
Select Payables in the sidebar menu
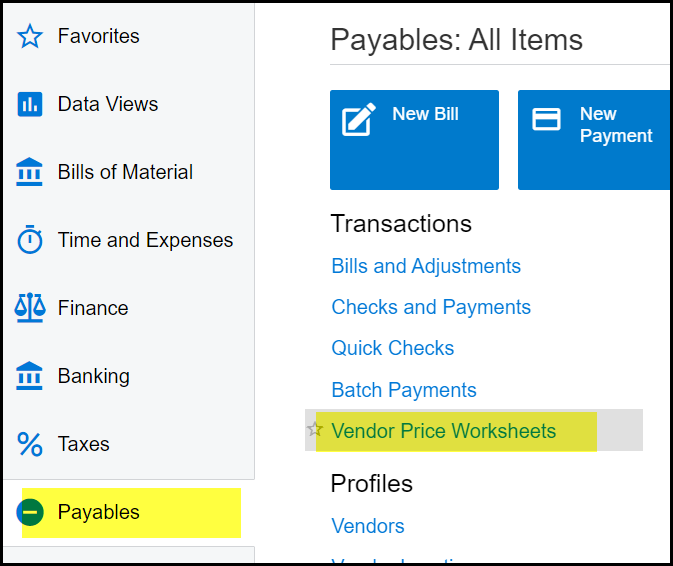click(x=99, y=512)
